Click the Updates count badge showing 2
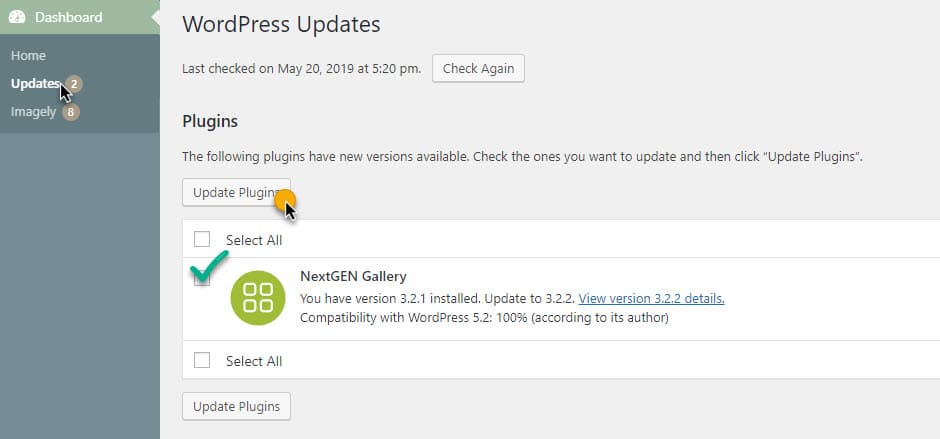This screenshot has height=439, width=940. click(74, 84)
